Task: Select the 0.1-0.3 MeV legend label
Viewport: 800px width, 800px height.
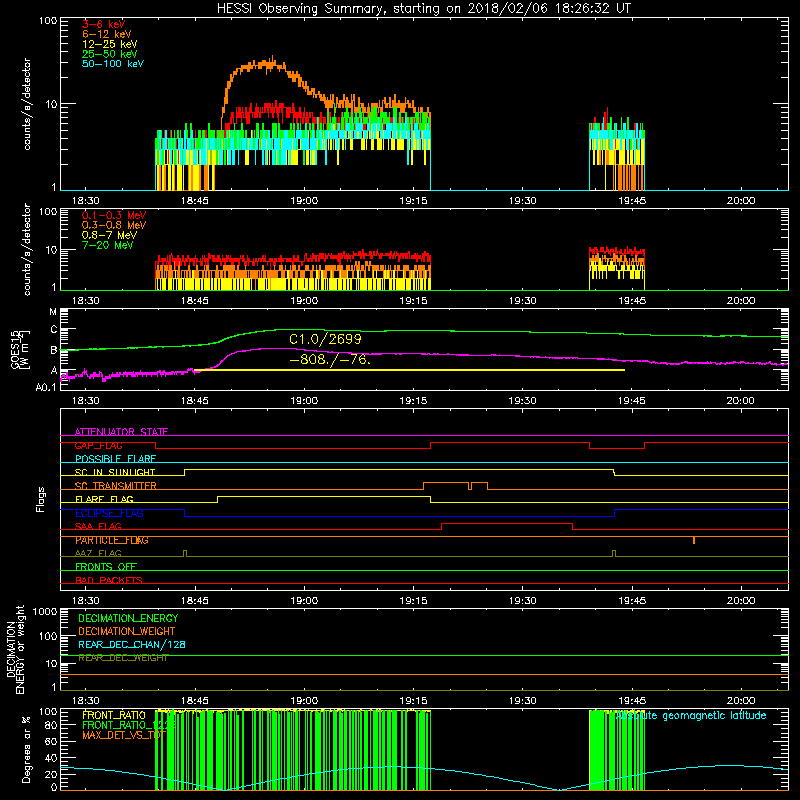Action: 114,215
